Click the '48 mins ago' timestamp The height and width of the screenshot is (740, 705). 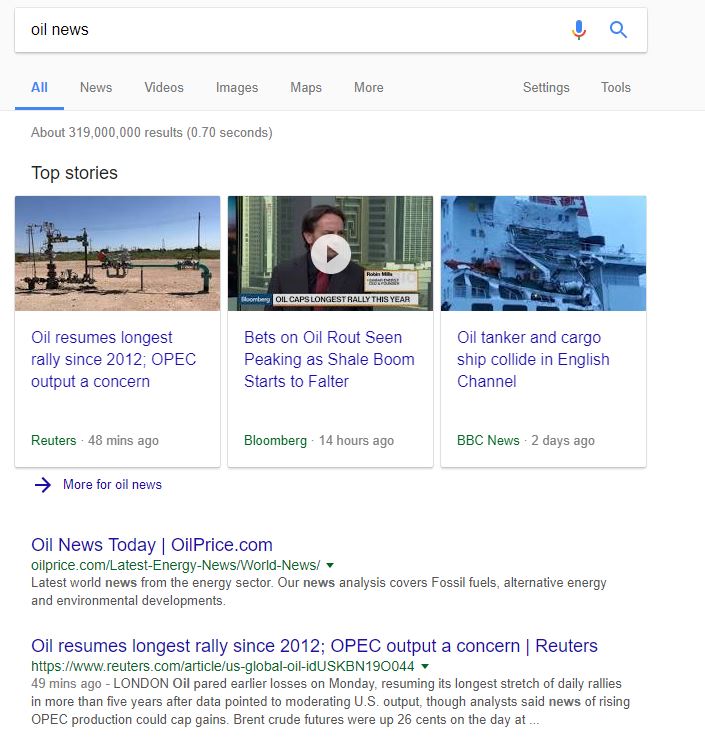(123, 440)
